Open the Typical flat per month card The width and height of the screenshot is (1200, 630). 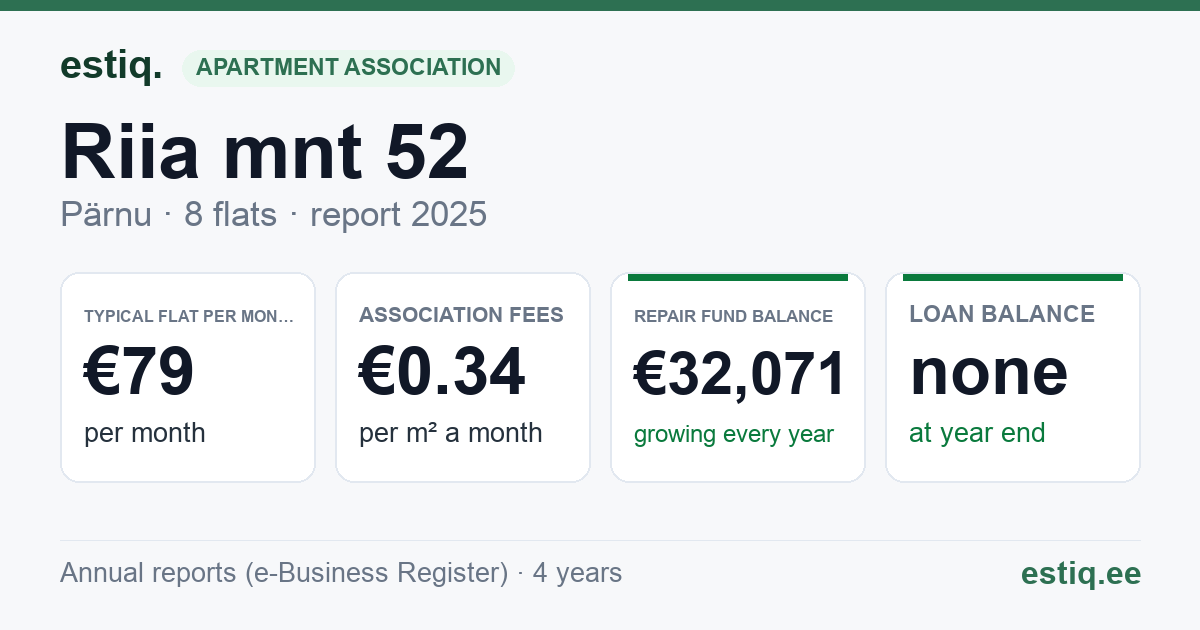(x=188, y=377)
